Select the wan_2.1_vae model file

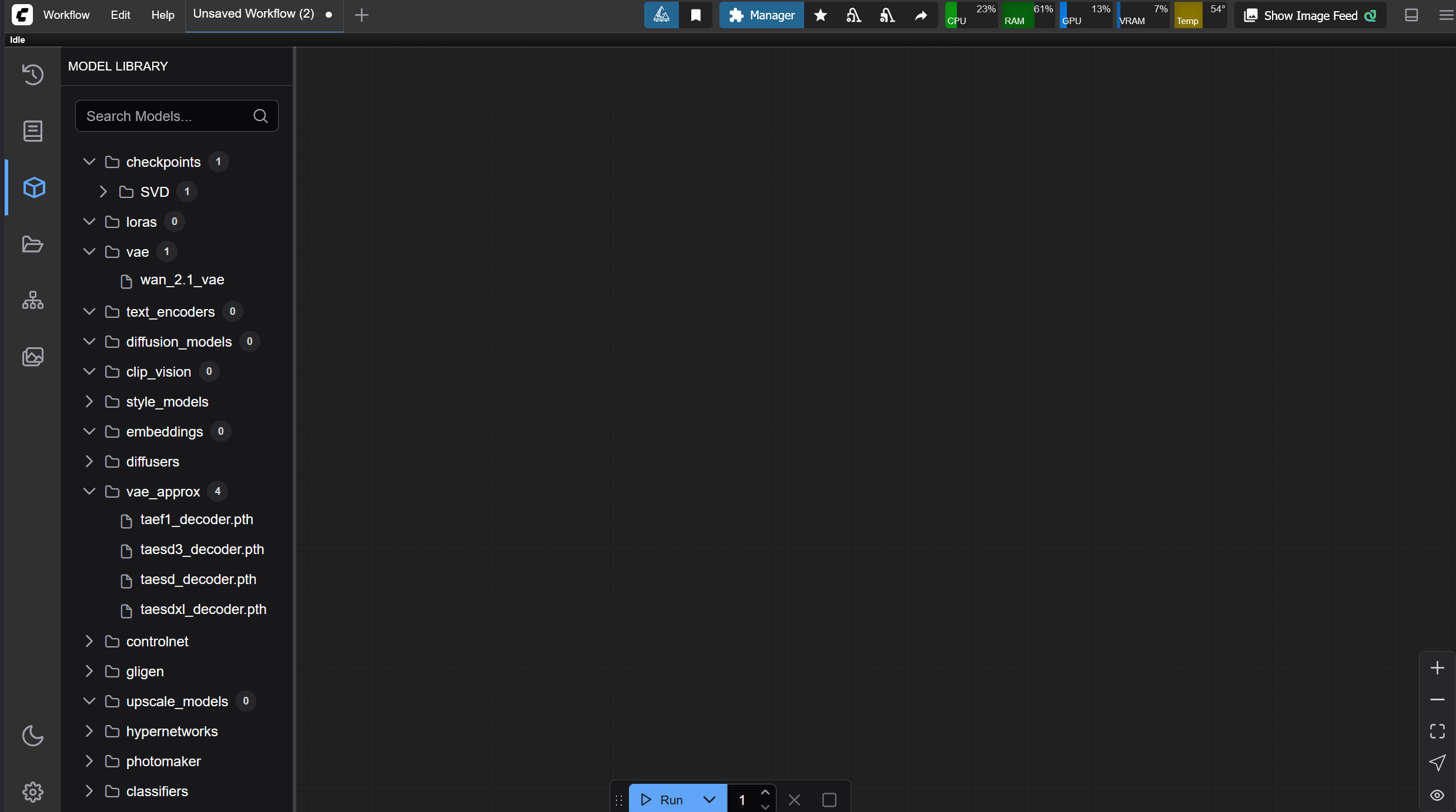pyautogui.click(x=182, y=280)
